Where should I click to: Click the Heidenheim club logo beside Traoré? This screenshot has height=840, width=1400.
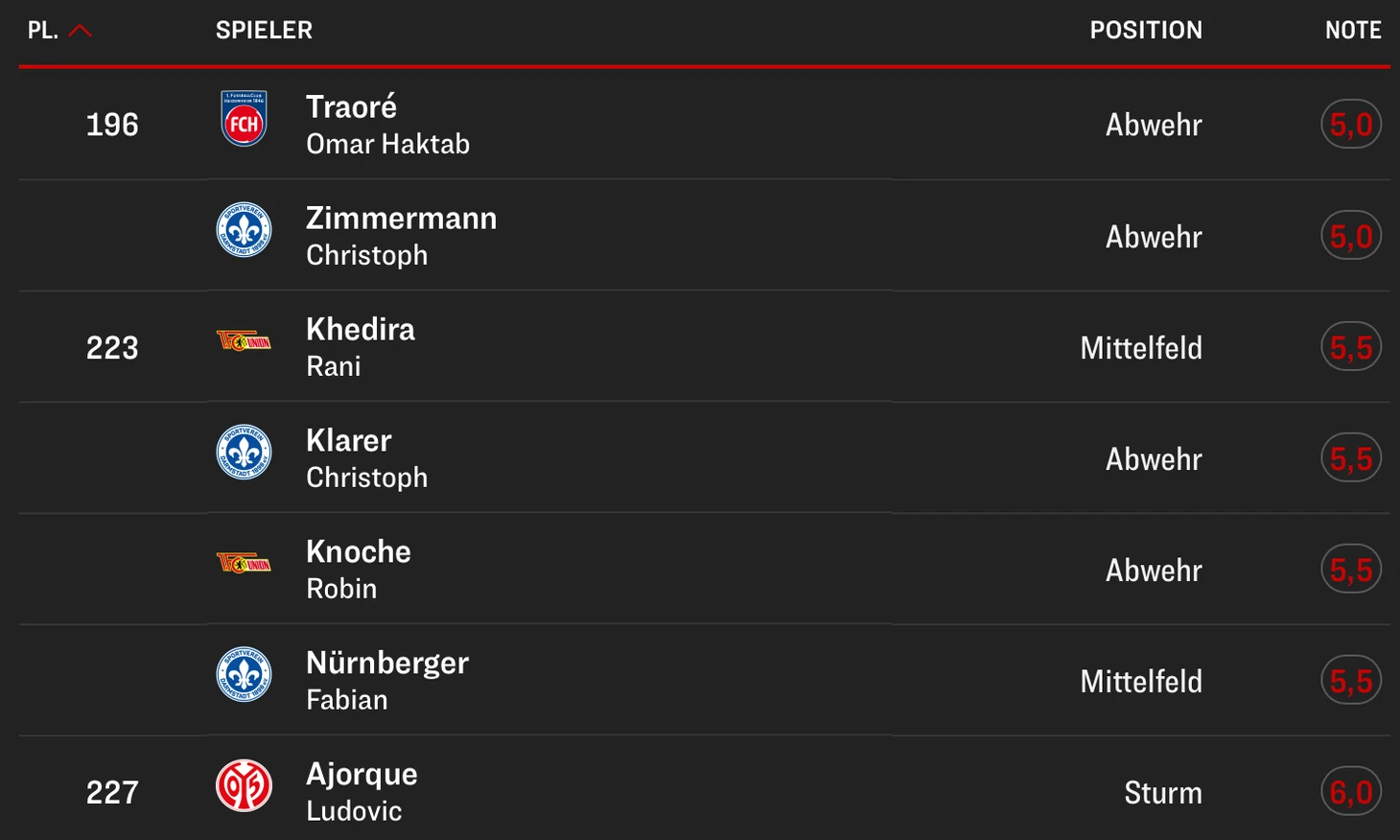pyautogui.click(x=244, y=119)
